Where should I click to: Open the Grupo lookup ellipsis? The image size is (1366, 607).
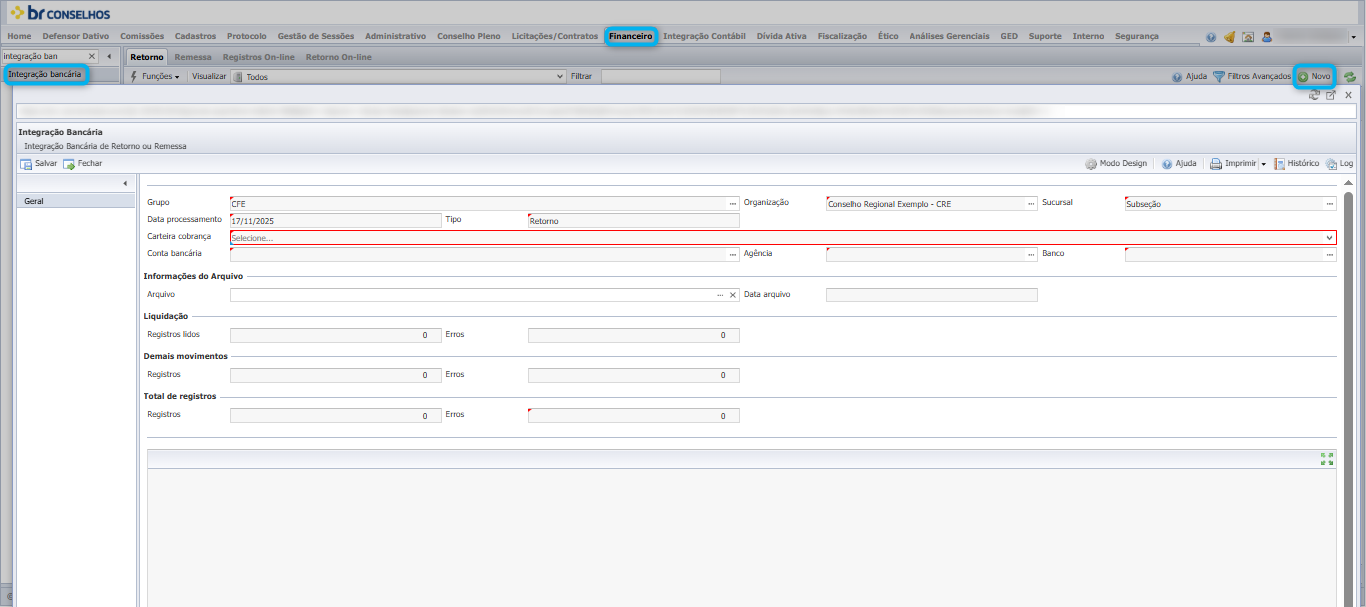click(x=733, y=204)
